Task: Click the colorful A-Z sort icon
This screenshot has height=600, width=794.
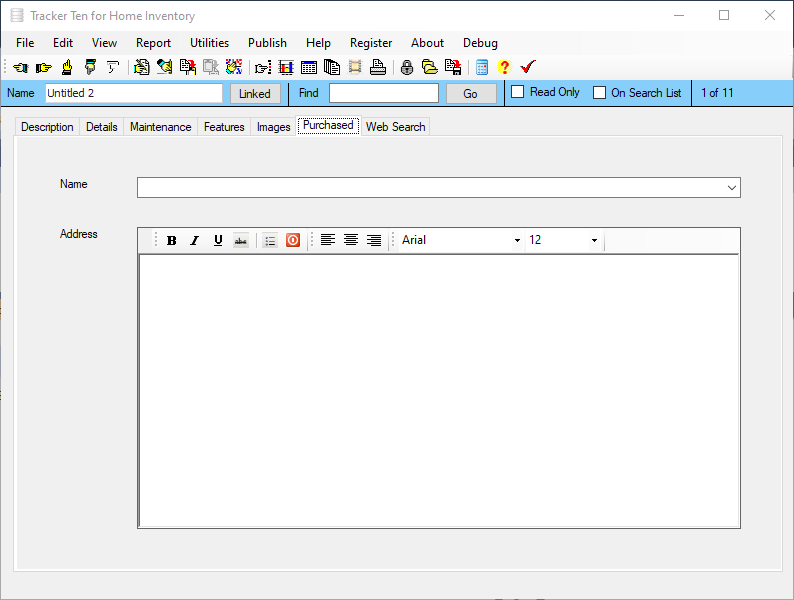Action: [x=234, y=67]
